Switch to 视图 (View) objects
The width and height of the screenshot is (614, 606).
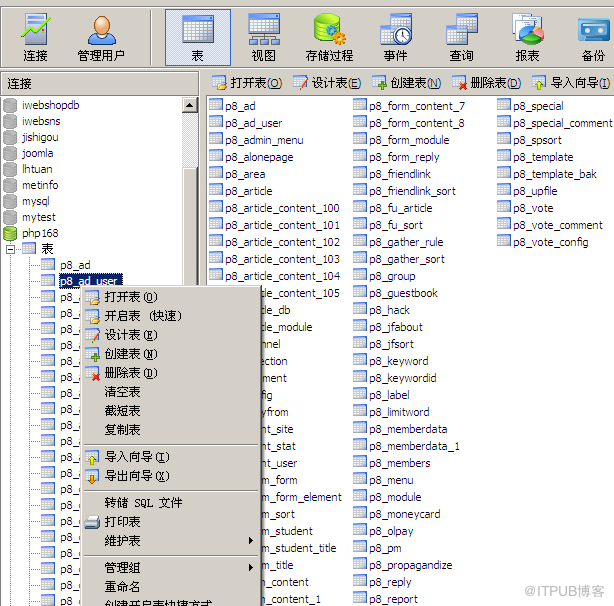pyautogui.click(x=264, y=38)
